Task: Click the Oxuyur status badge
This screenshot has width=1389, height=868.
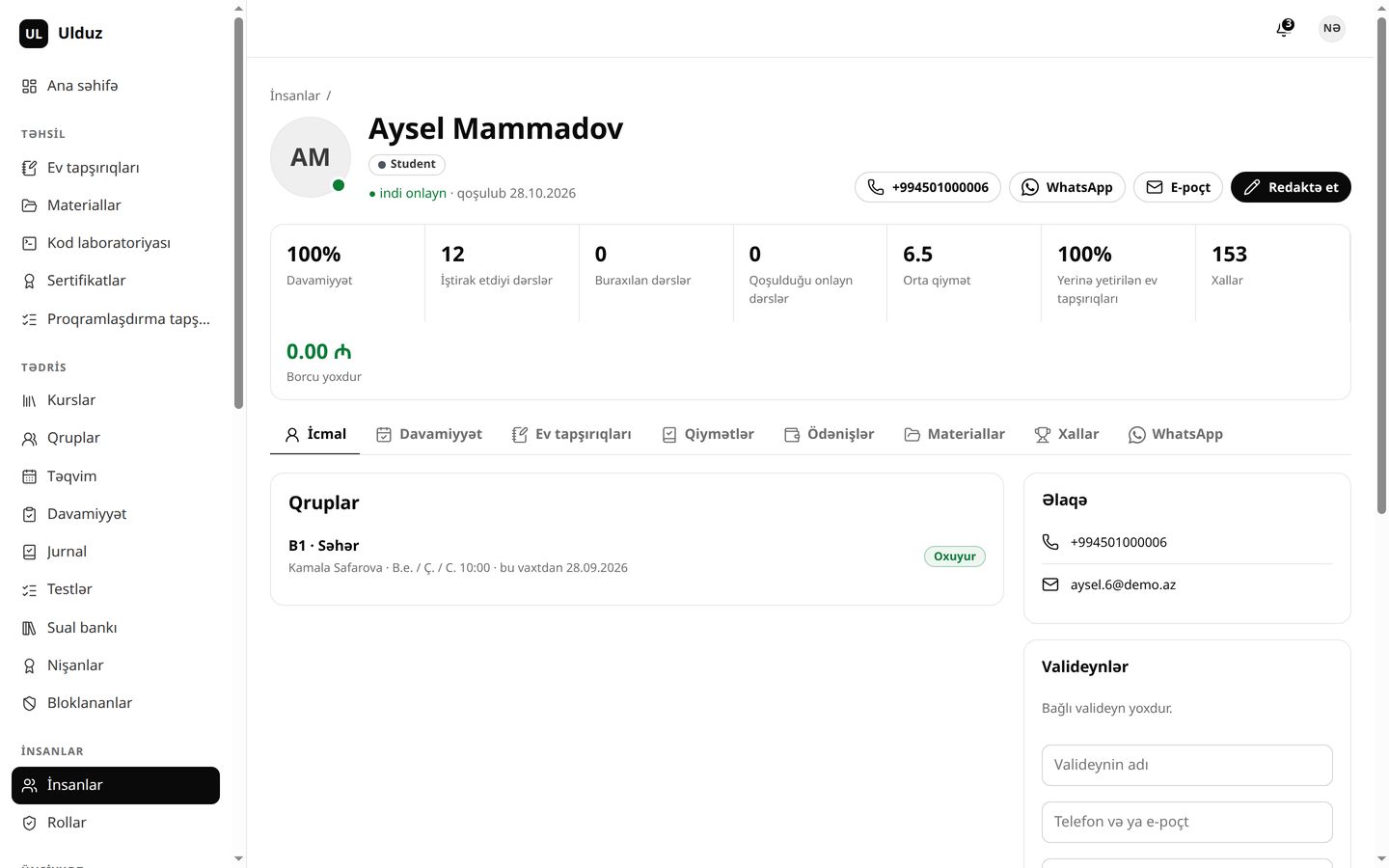Action: coord(955,556)
